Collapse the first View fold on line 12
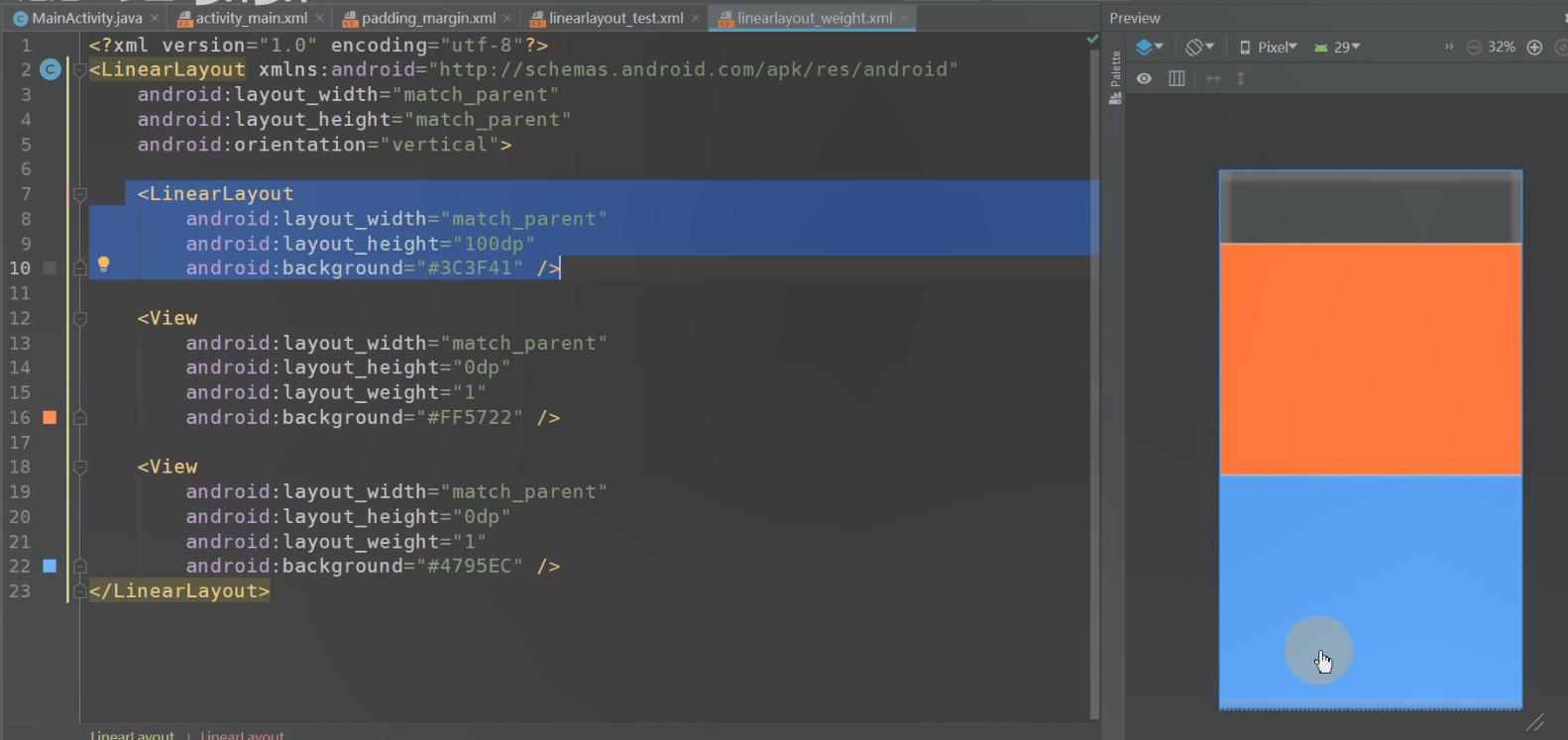 point(80,318)
